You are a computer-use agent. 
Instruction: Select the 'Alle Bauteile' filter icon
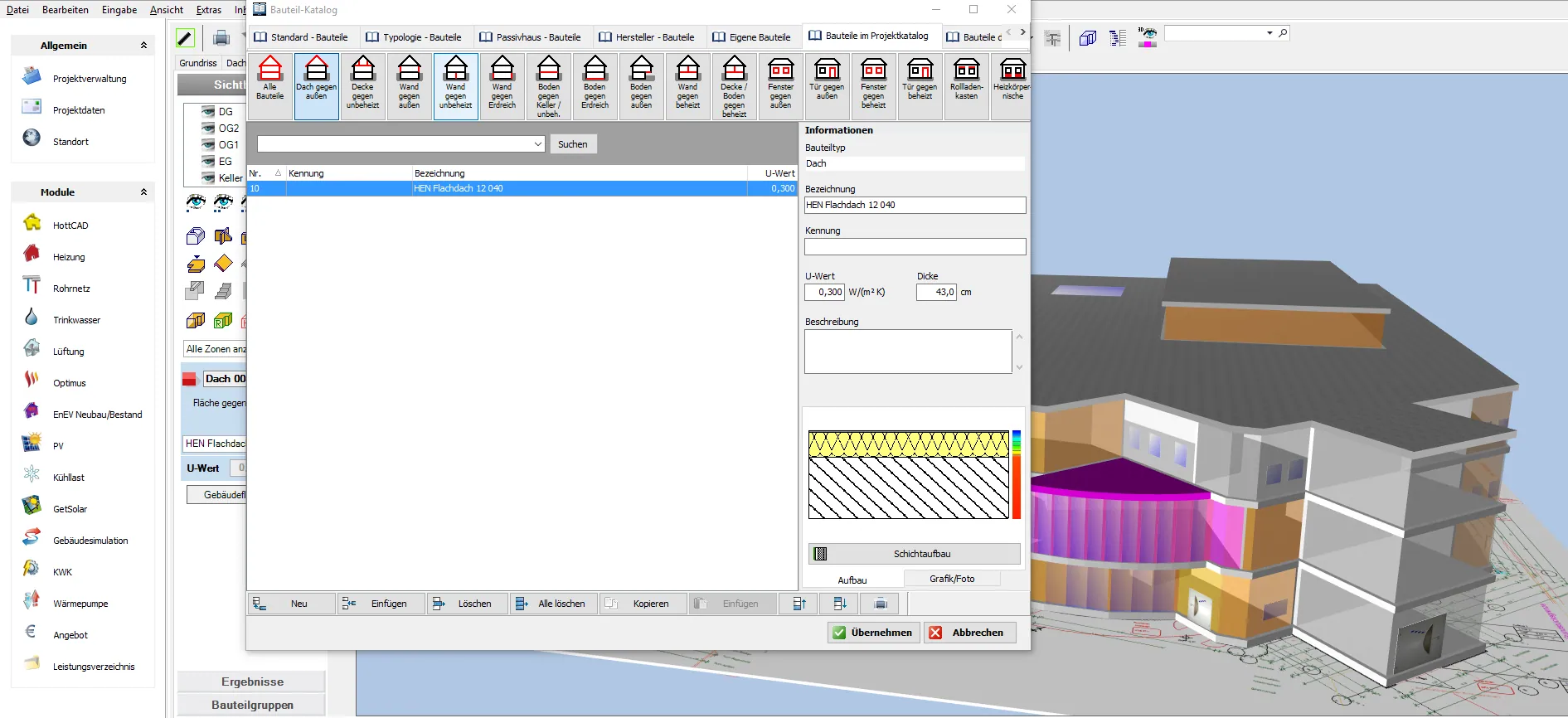tap(270, 85)
